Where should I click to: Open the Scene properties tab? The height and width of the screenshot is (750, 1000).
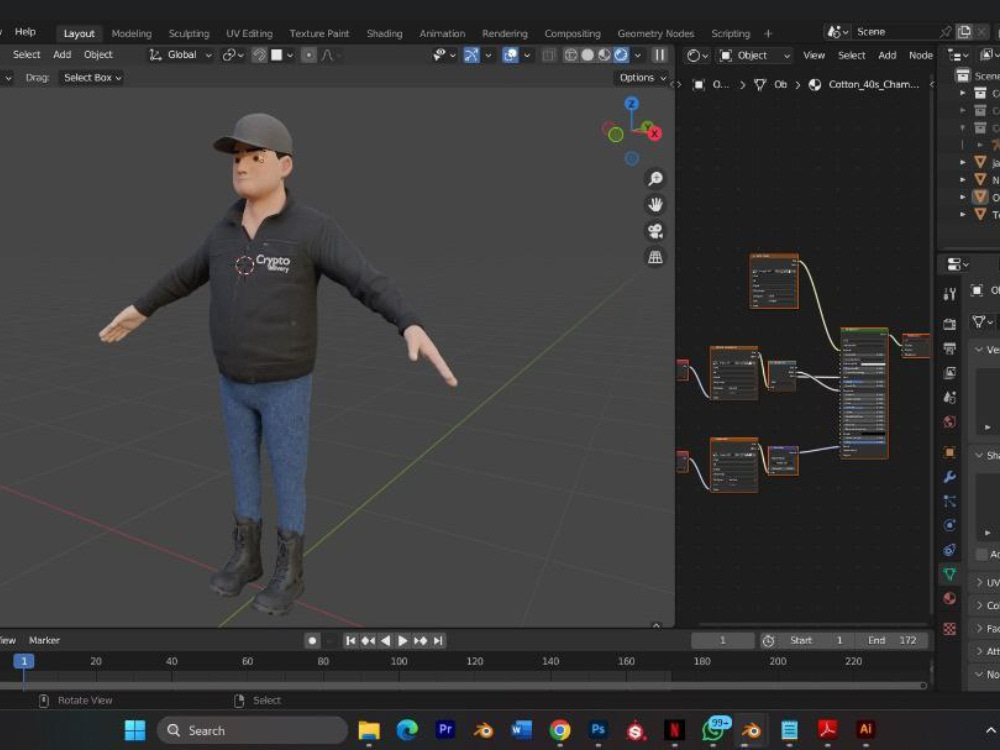coord(950,397)
